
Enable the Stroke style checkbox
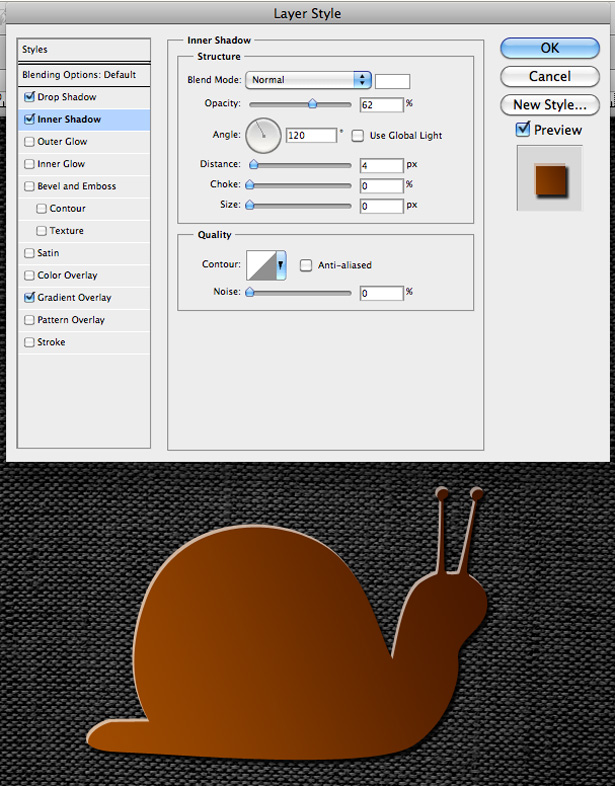(30, 342)
